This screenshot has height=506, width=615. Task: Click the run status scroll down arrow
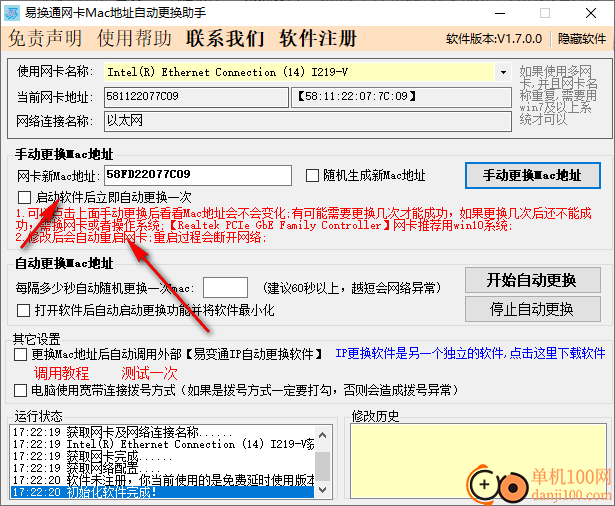point(322,490)
